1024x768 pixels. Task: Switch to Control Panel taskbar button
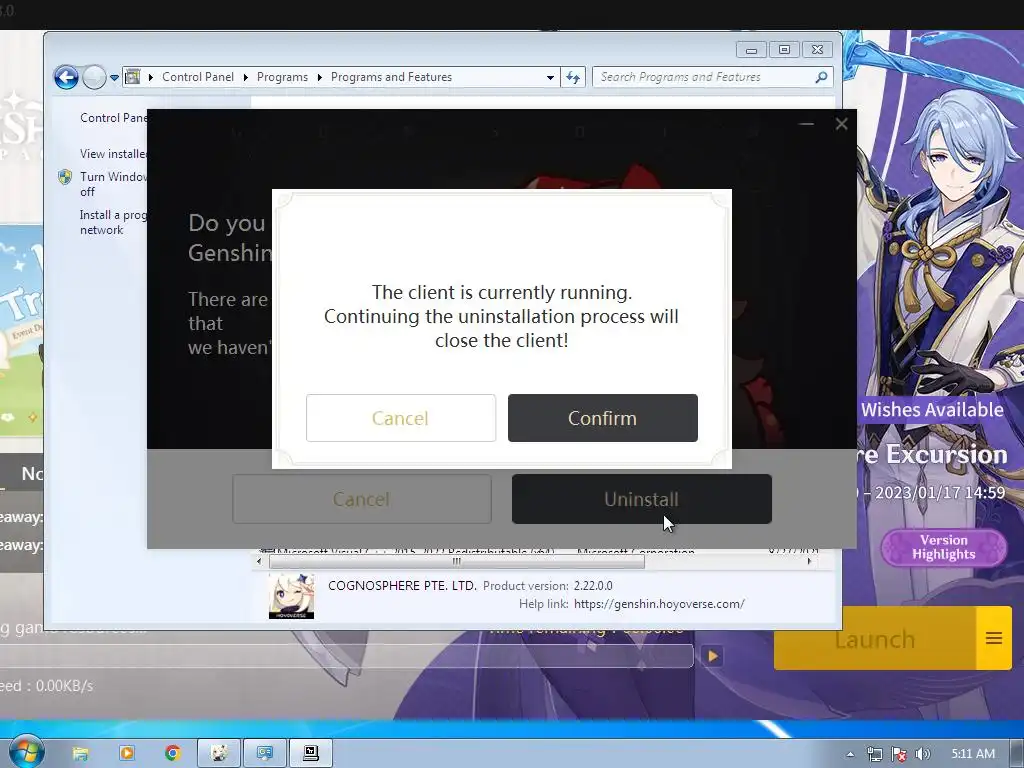pos(265,754)
